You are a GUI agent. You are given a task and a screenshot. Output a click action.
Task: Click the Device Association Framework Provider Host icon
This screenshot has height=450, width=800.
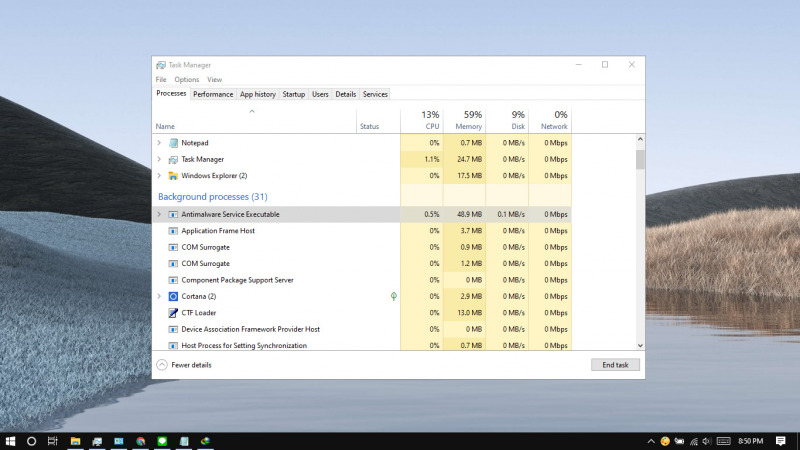coord(173,329)
